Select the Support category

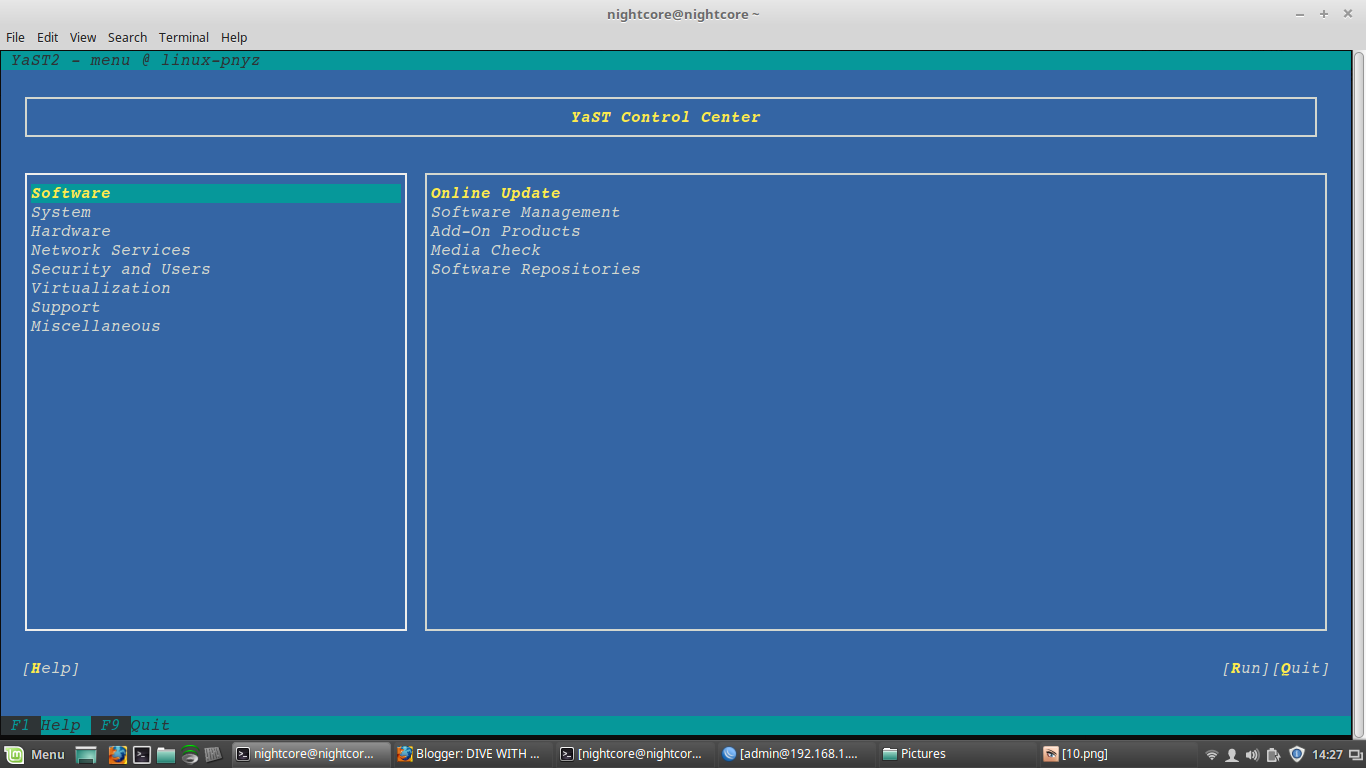pos(65,307)
